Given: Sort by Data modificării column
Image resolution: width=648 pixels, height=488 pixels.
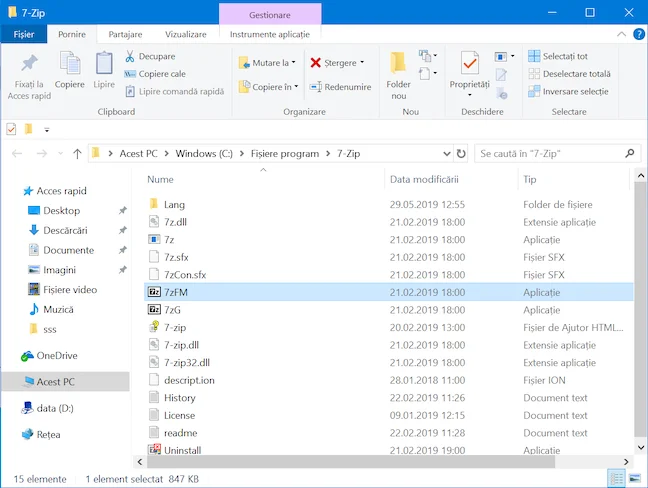Looking at the screenshot, I should (x=424, y=179).
